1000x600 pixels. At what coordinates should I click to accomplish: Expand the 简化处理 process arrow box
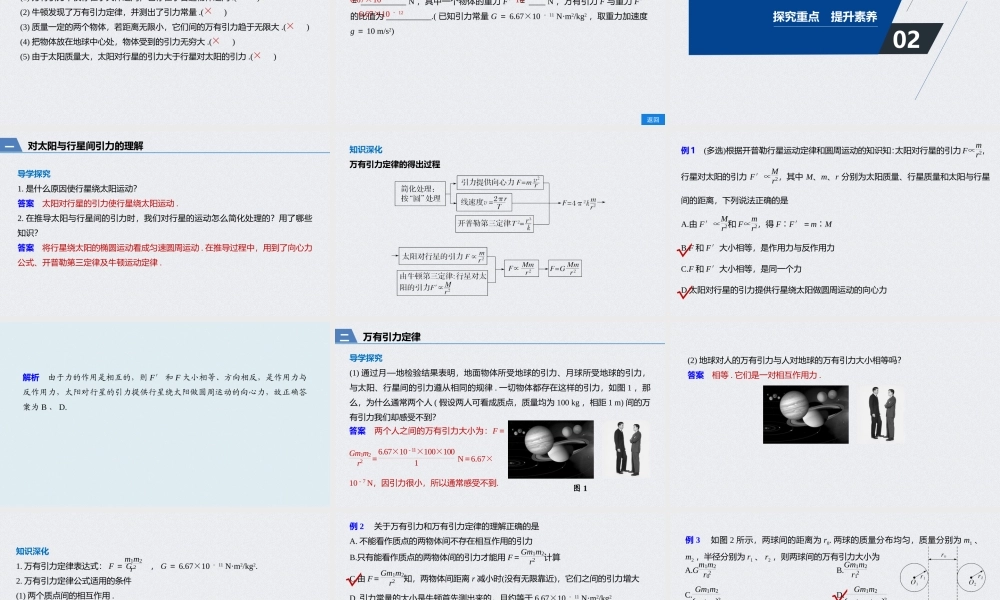[x=421, y=192]
